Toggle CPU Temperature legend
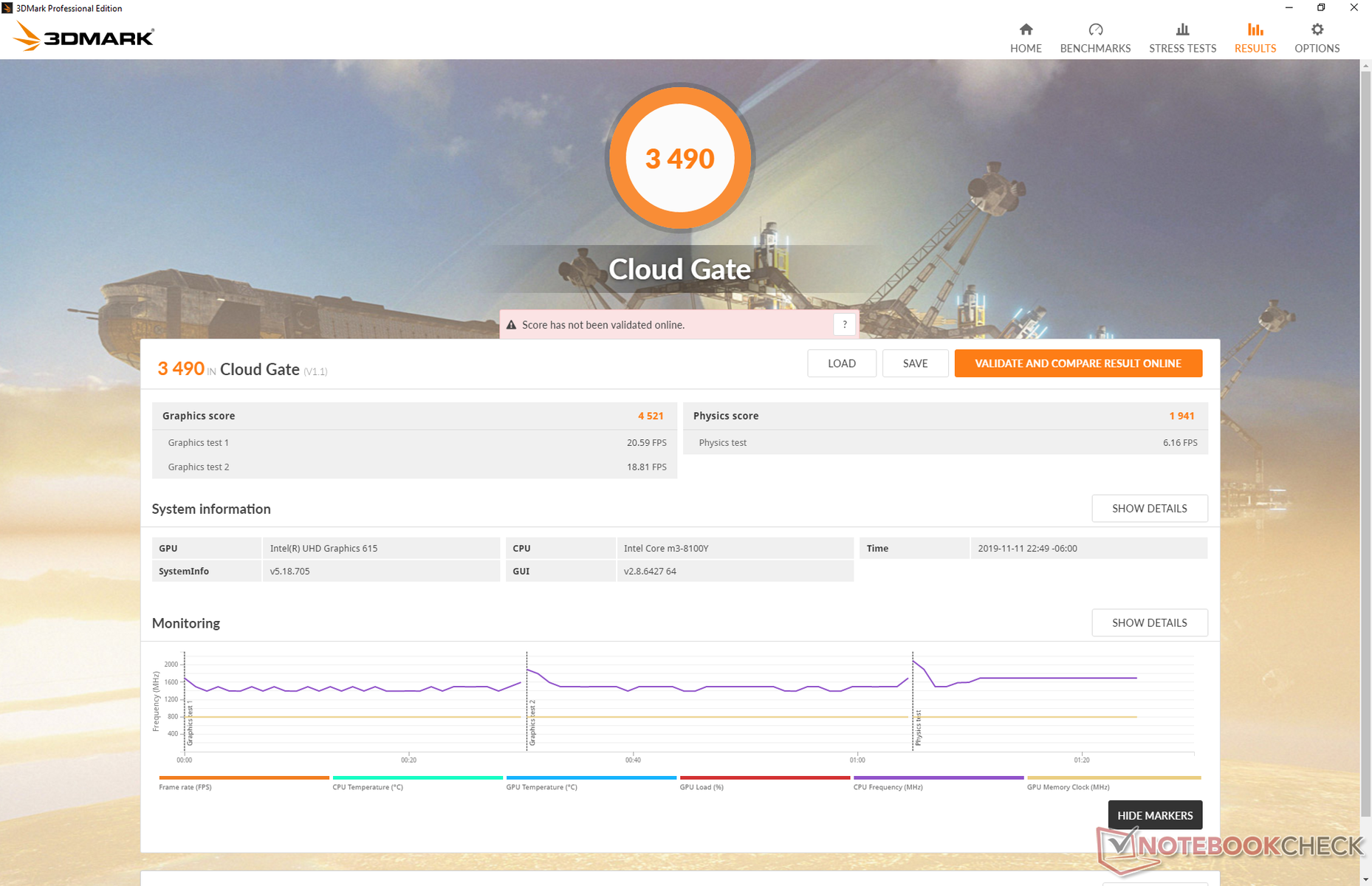The height and width of the screenshot is (886, 1372). point(417,783)
